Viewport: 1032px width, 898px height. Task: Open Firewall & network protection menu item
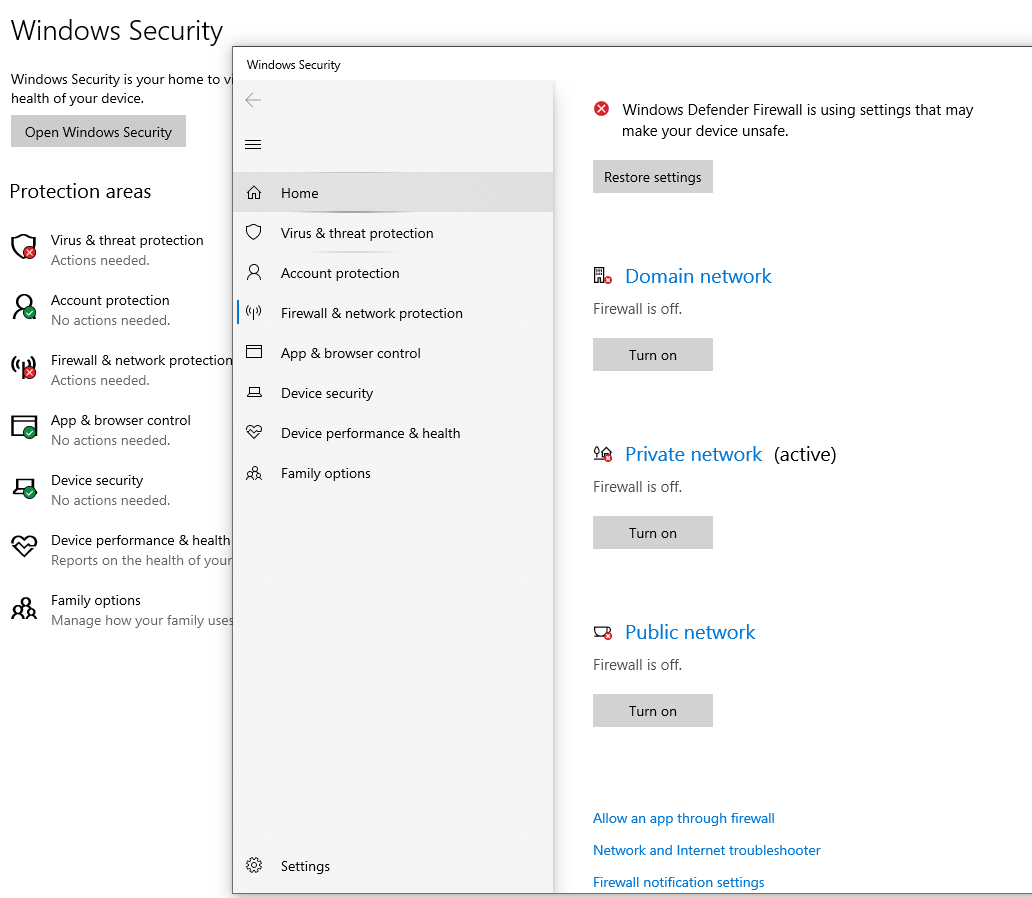coord(371,313)
